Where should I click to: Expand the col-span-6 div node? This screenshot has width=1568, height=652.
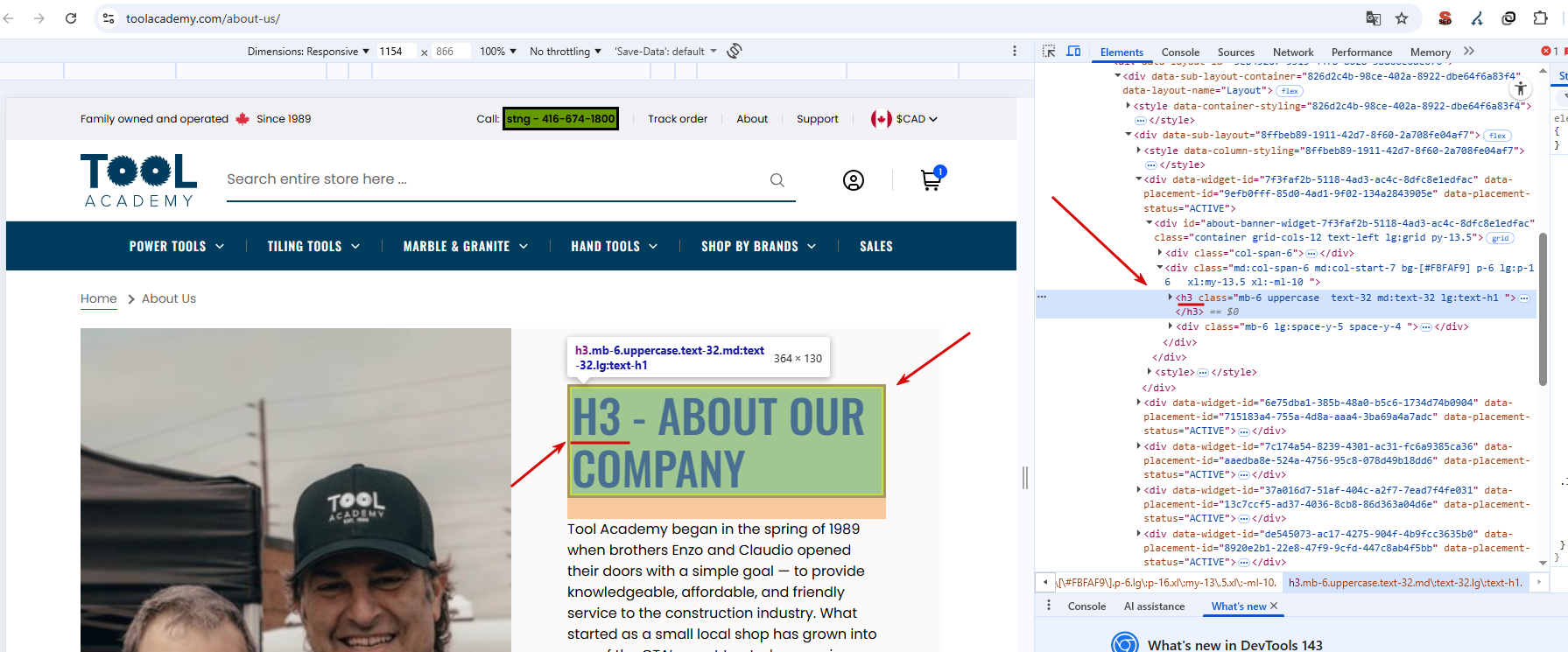pos(1160,253)
